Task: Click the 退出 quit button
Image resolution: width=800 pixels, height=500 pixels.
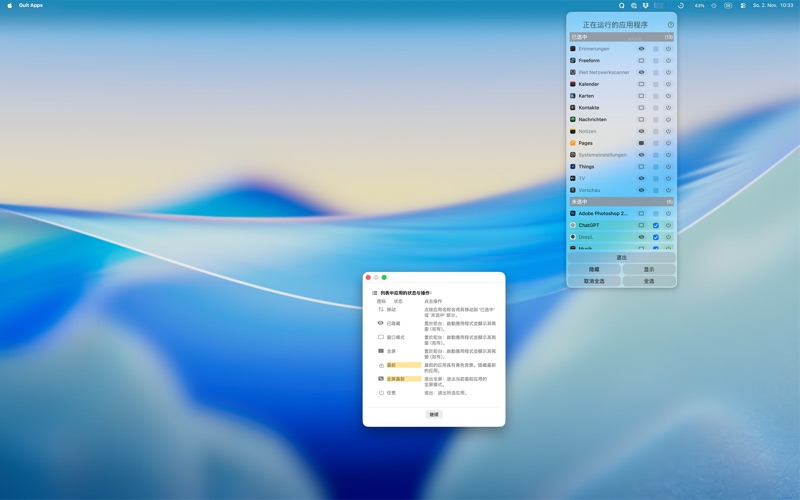Action: 621,258
